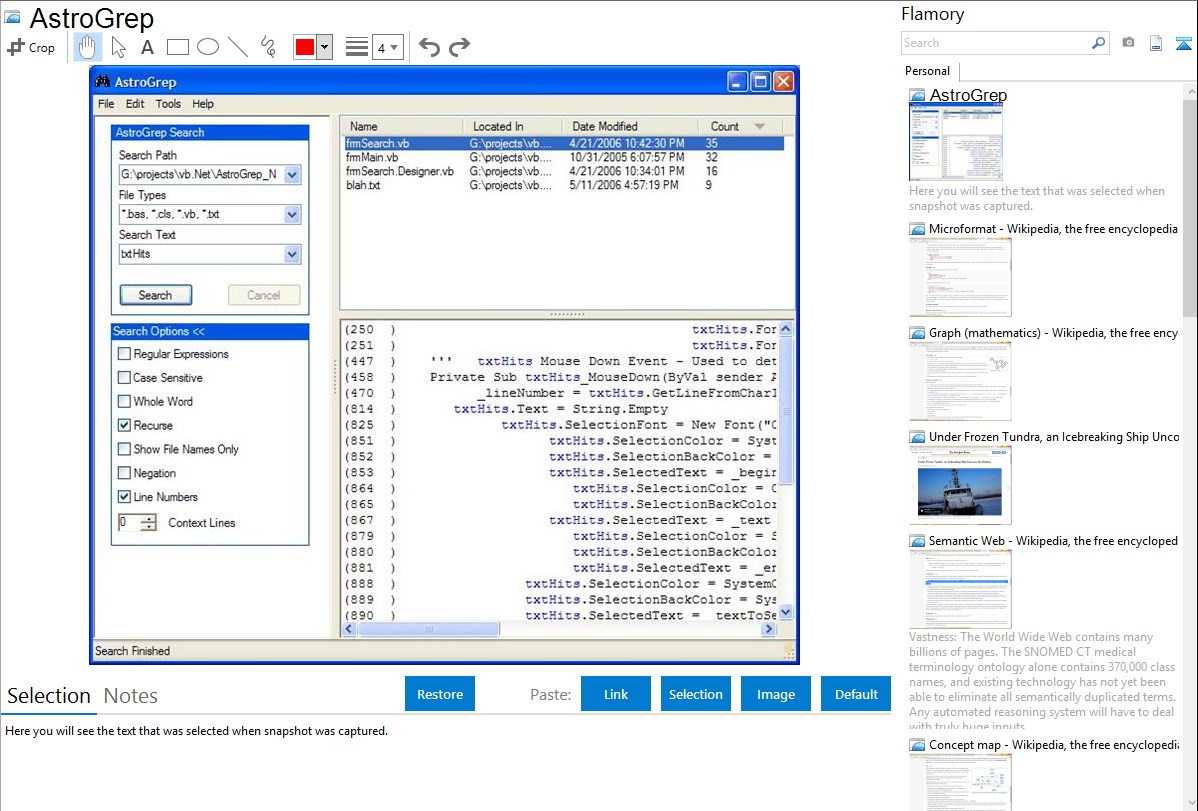Sort results by Located In column
1198x811 pixels.
pos(513,126)
